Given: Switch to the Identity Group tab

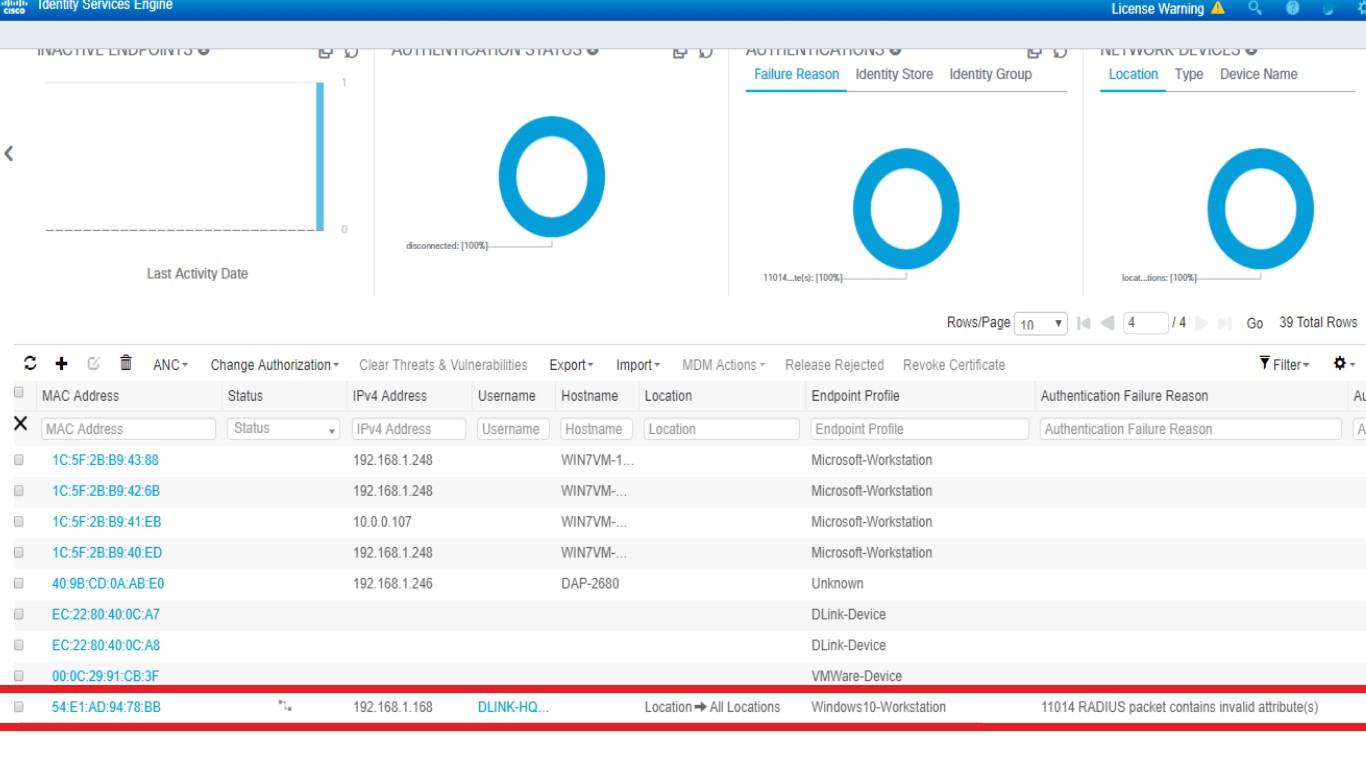Looking at the screenshot, I should point(990,74).
